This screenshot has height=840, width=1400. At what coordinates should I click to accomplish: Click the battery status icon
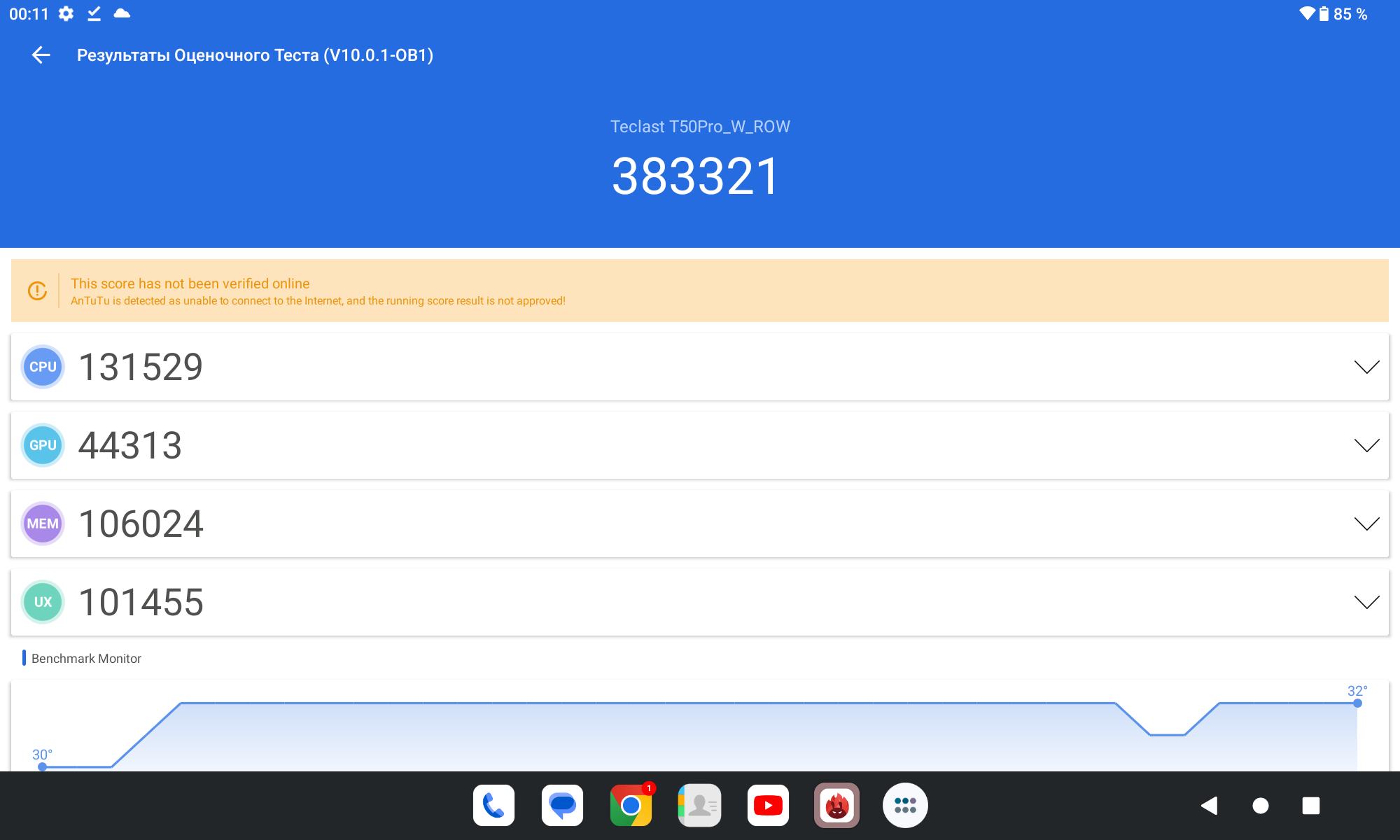[1324, 14]
